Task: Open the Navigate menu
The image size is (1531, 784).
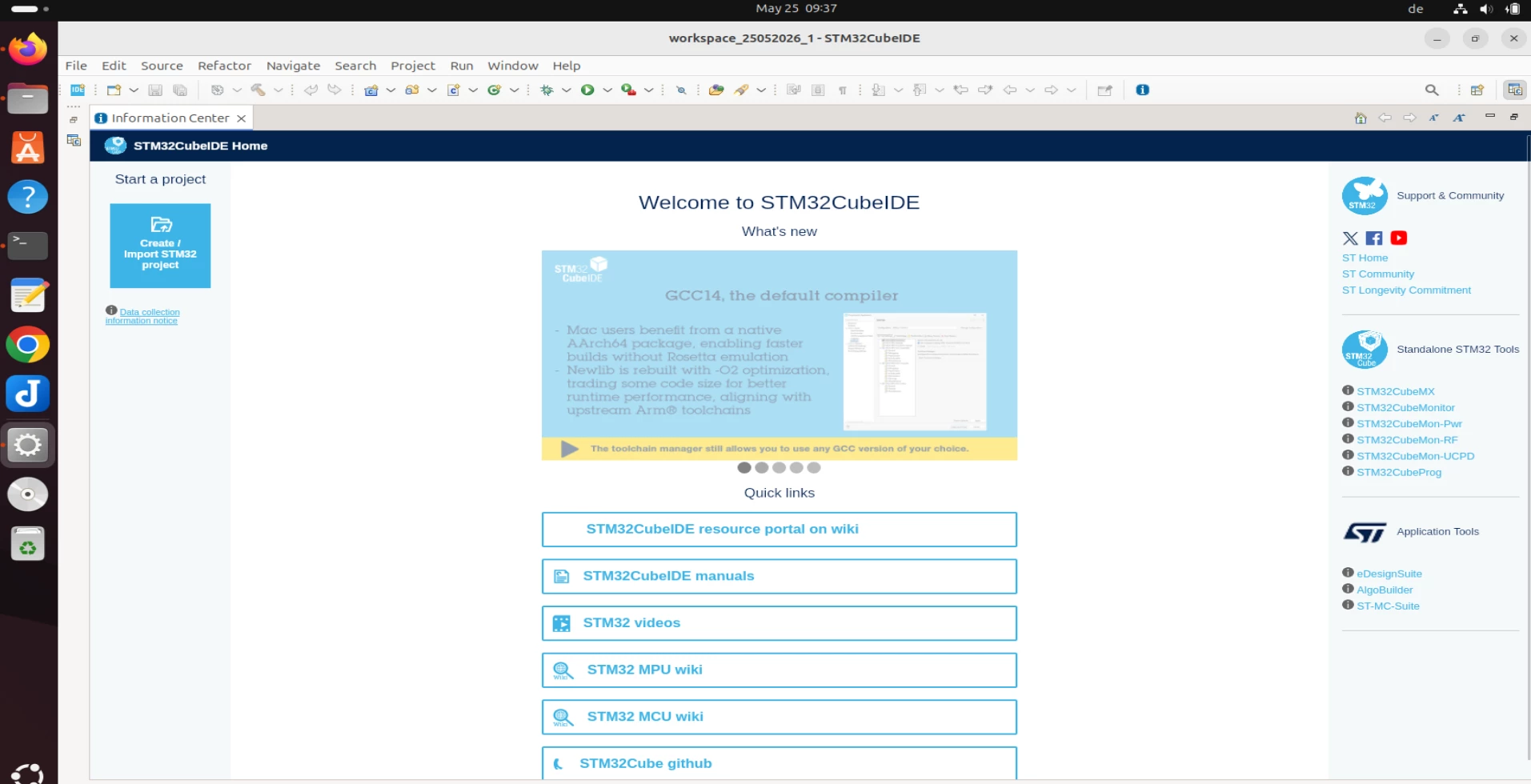Action: tap(293, 66)
